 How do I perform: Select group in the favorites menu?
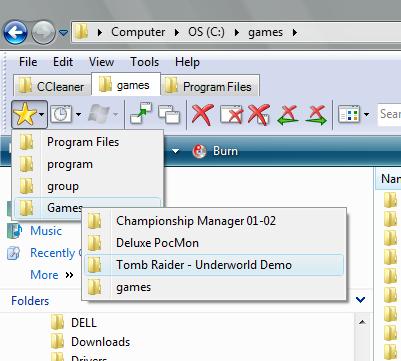coord(88,186)
